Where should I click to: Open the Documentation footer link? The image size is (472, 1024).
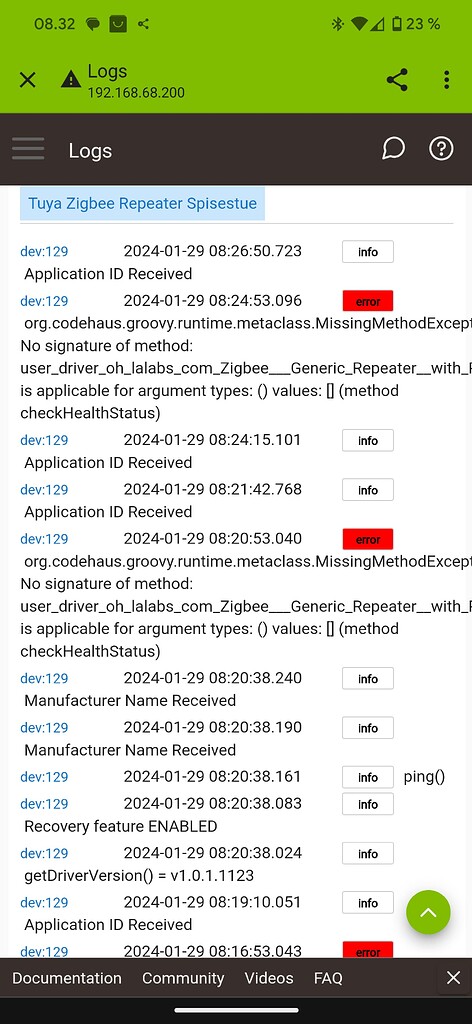click(x=67, y=978)
